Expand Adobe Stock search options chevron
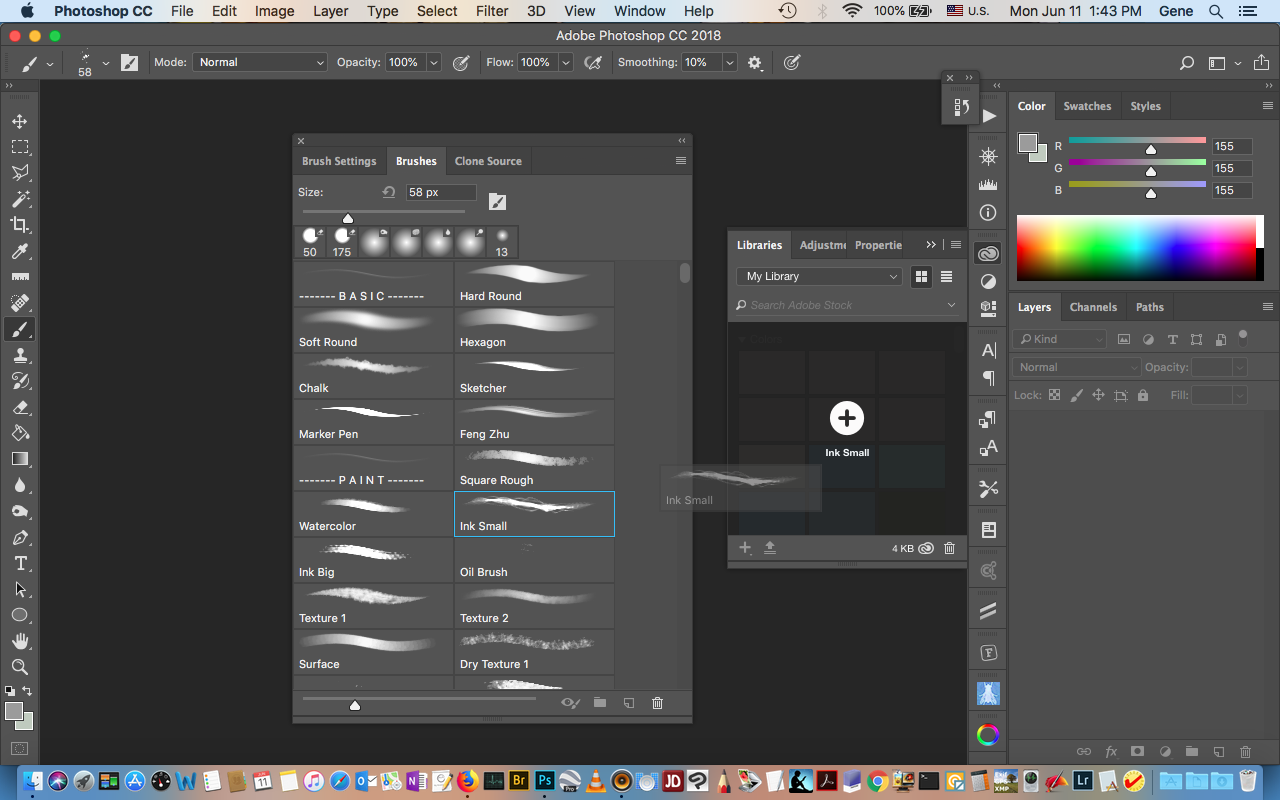The image size is (1280, 800). (x=951, y=305)
